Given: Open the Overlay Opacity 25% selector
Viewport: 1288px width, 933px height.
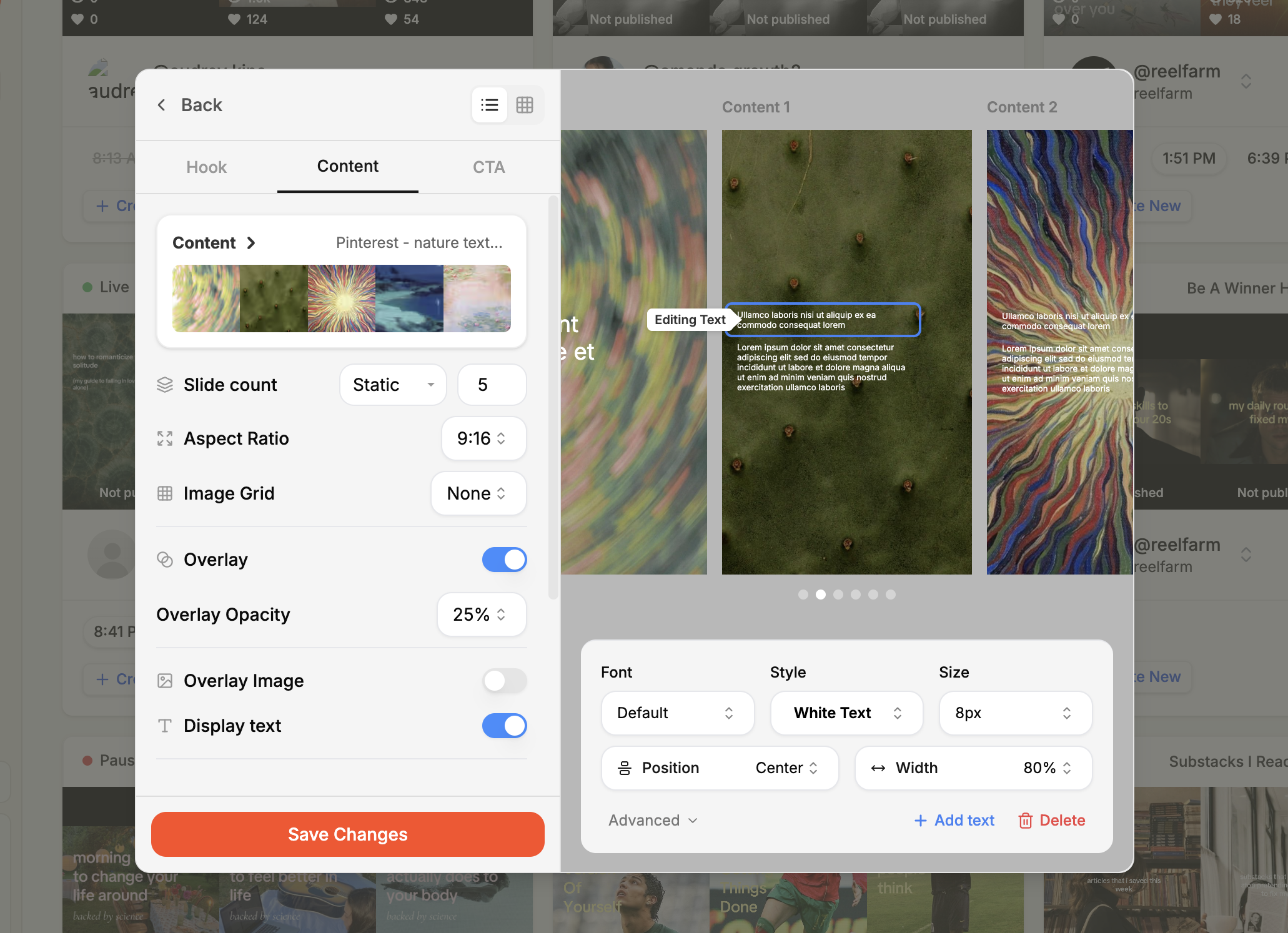Looking at the screenshot, I should click(x=482, y=615).
